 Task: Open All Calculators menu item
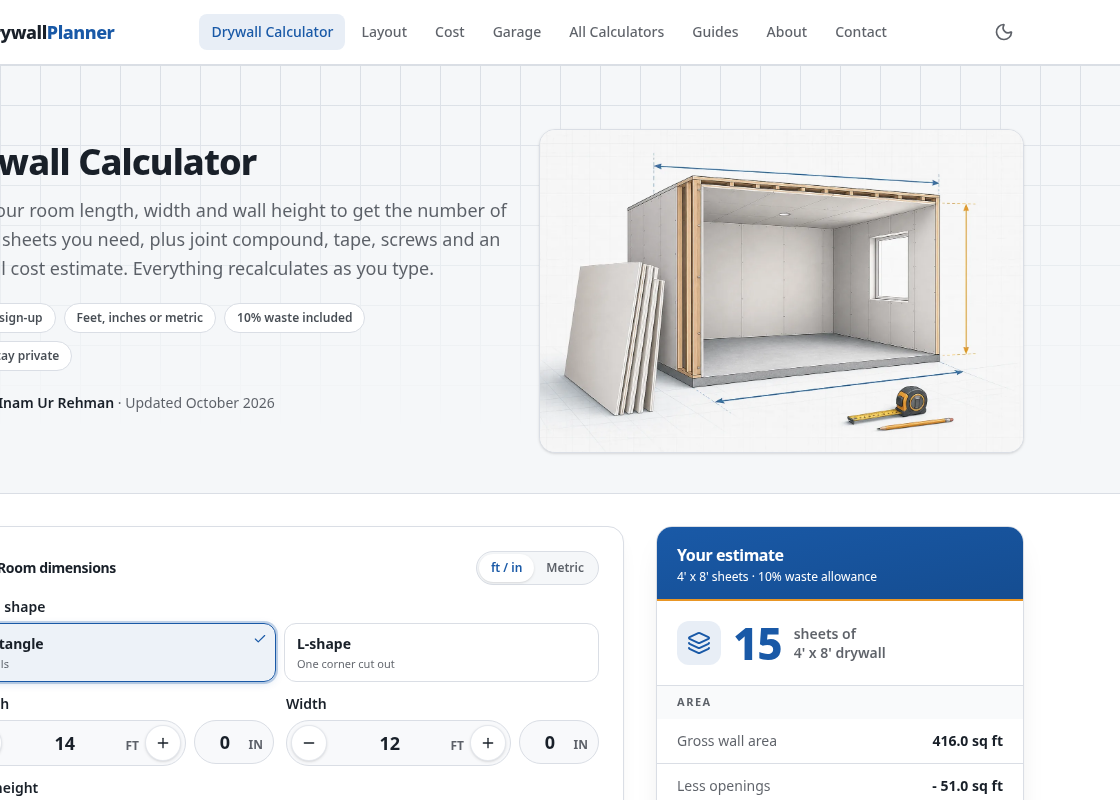click(616, 32)
